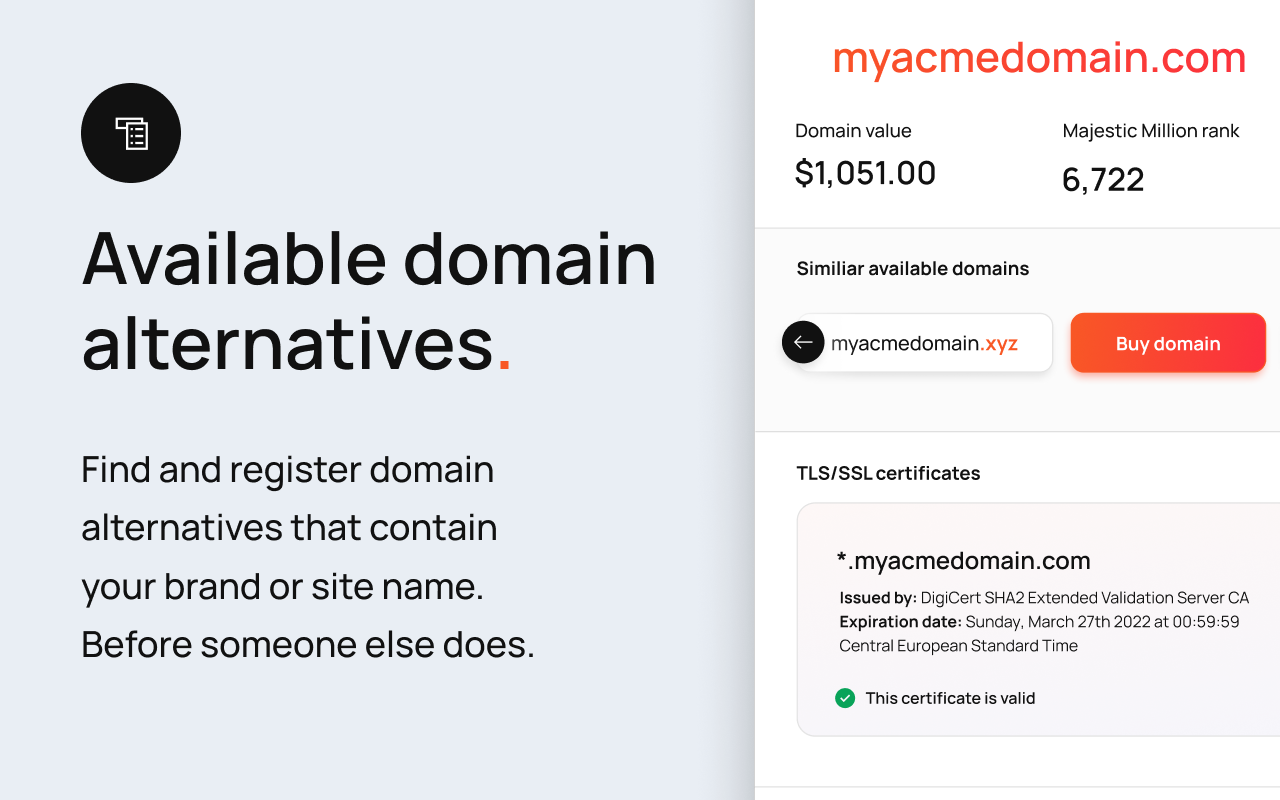Click the Majestic Million rank number 6,722
Image resolution: width=1280 pixels, height=800 pixels.
(x=1103, y=180)
